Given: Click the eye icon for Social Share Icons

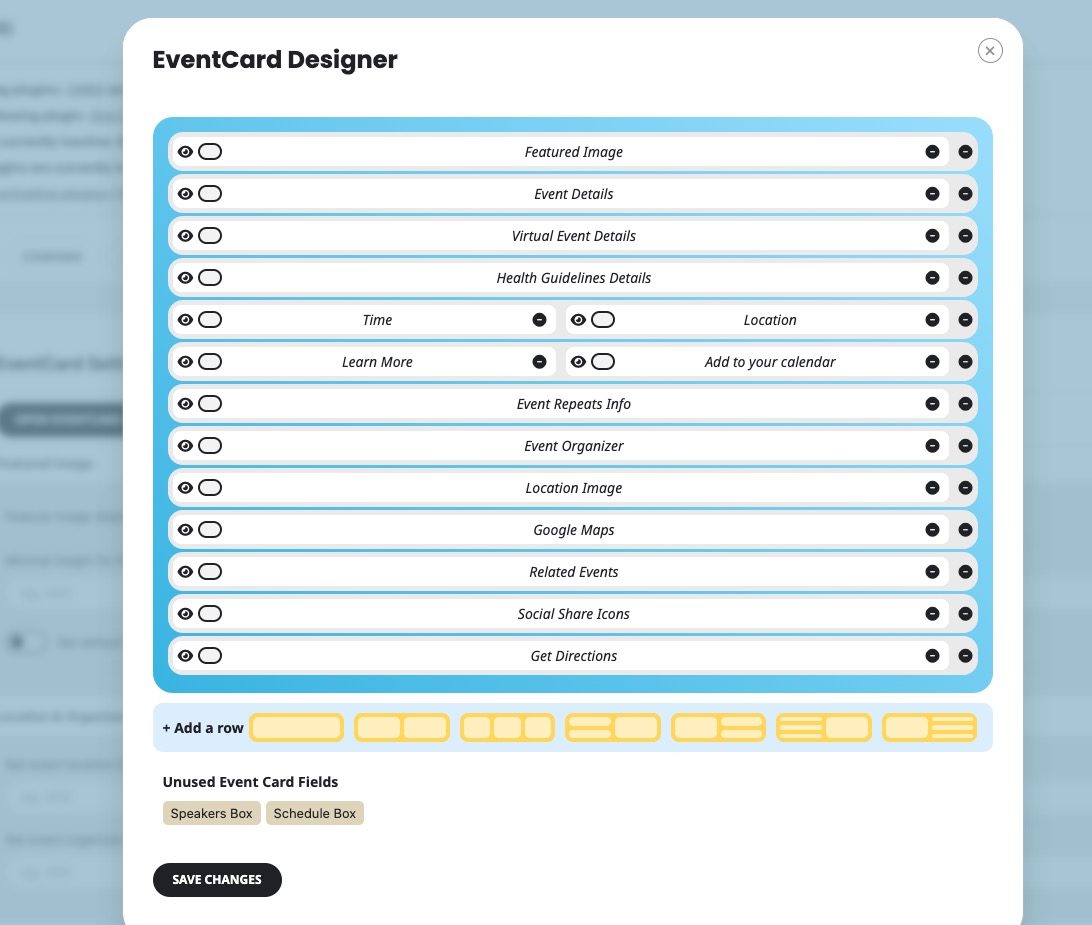Looking at the screenshot, I should 185,614.
